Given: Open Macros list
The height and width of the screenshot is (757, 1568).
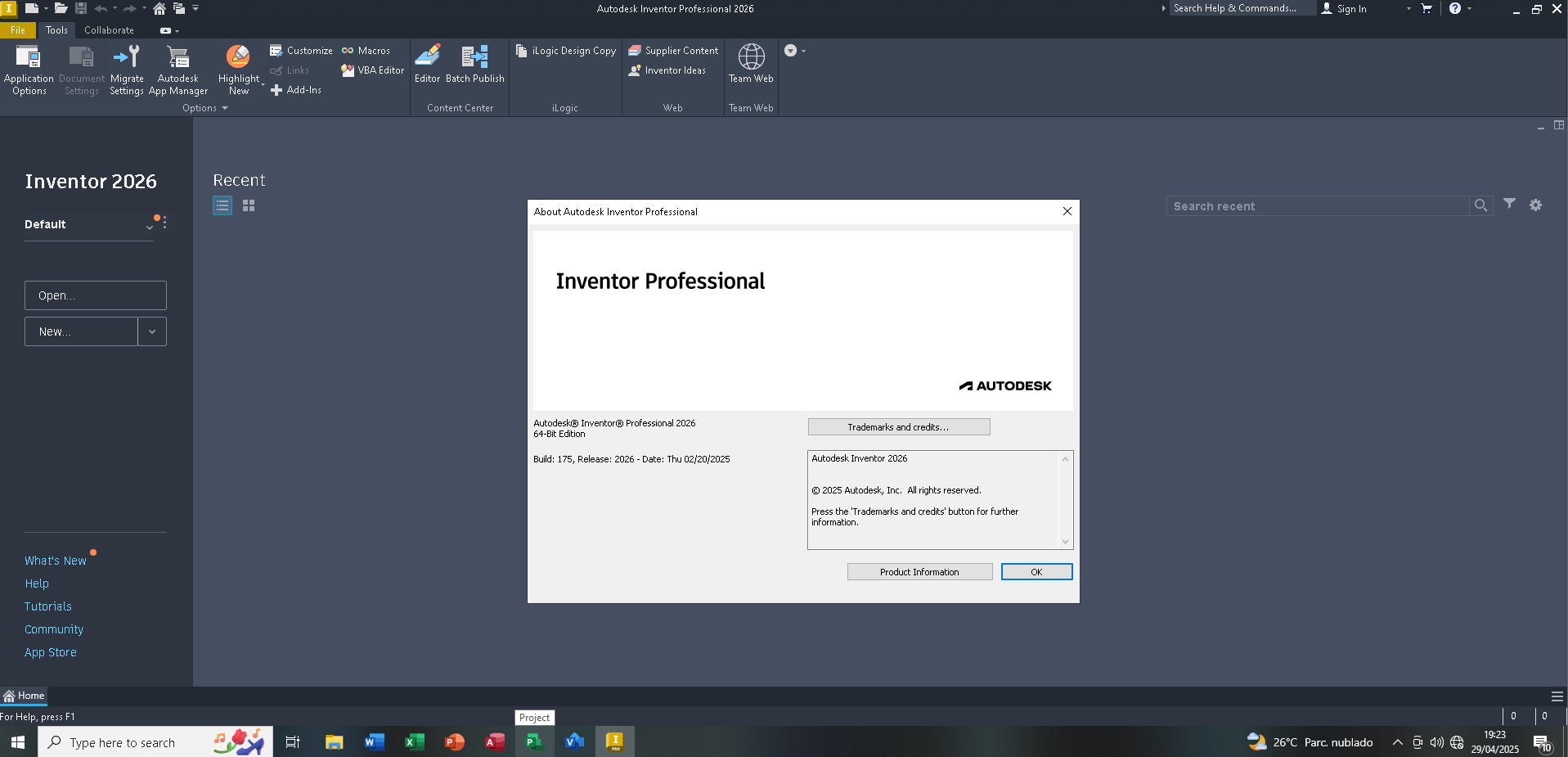Looking at the screenshot, I should (x=366, y=51).
